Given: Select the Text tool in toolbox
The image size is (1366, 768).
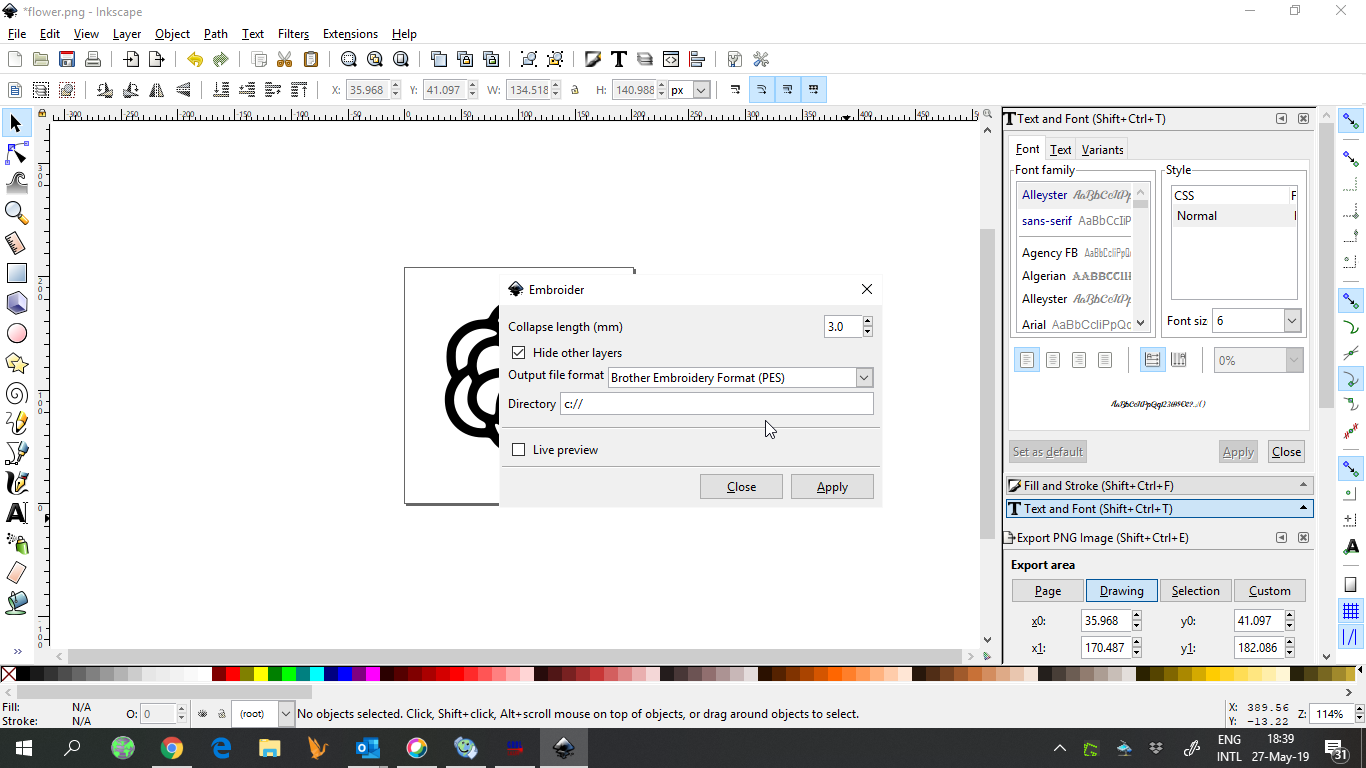Looking at the screenshot, I should (16, 513).
